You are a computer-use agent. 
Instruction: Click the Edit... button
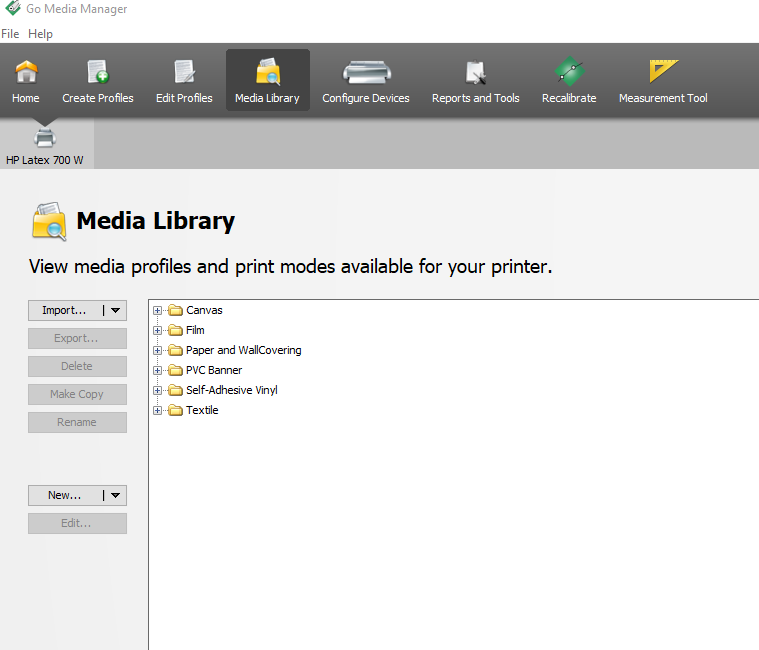(x=77, y=523)
